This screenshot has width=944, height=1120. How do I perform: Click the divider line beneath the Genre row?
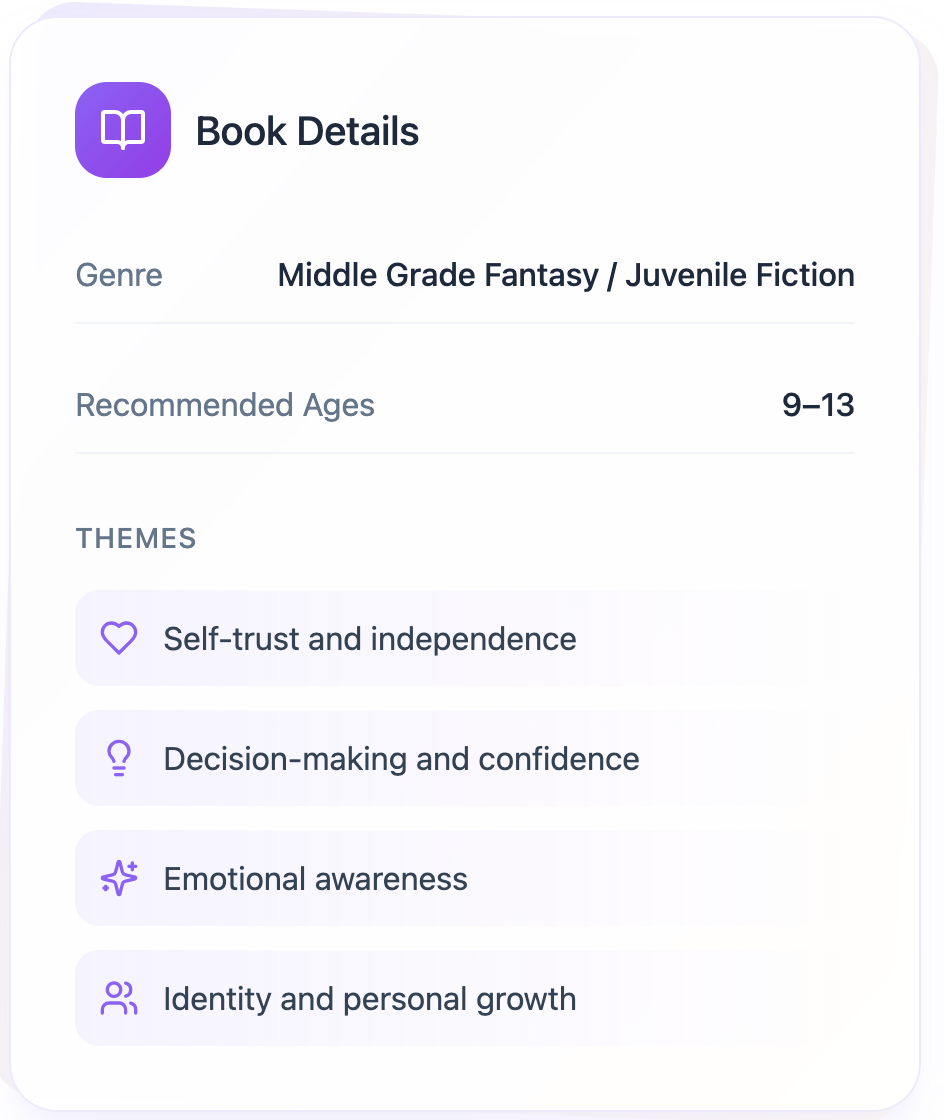tap(465, 323)
